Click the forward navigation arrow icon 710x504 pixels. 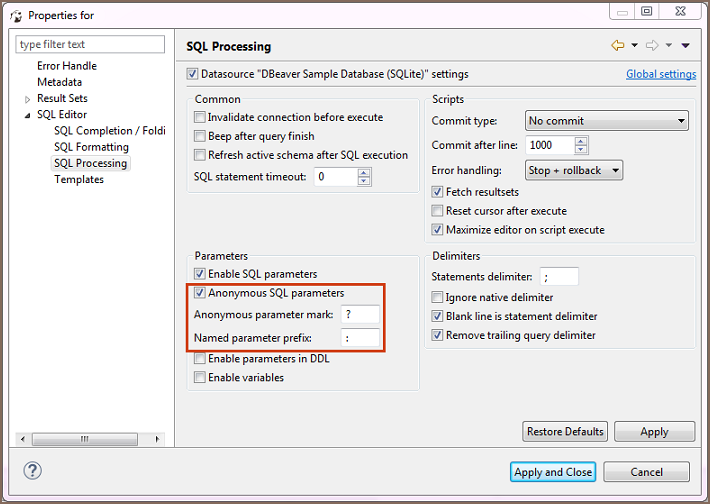click(x=651, y=46)
